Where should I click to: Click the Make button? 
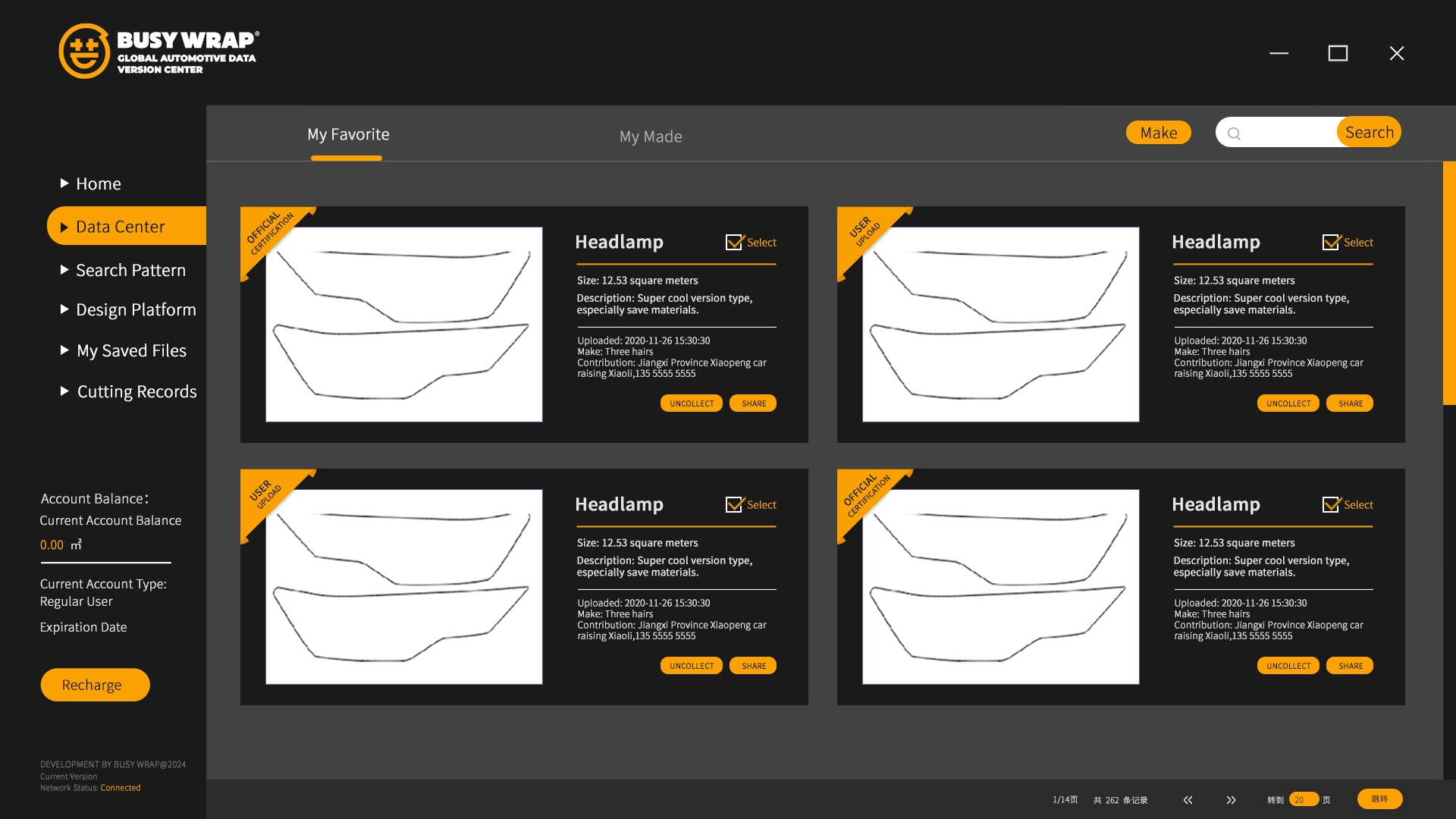pos(1159,133)
